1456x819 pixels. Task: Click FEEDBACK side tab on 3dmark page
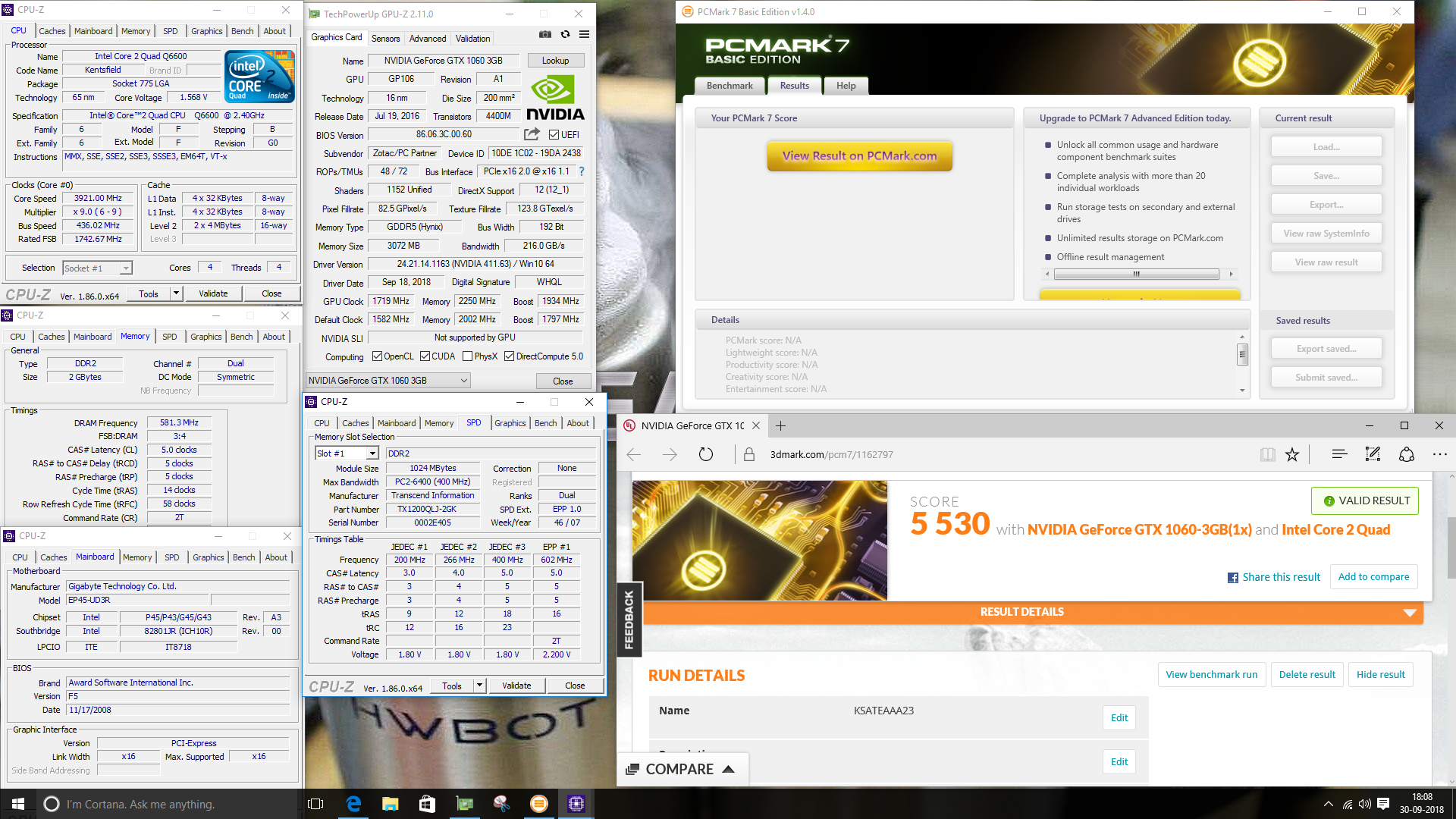click(x=629, y=620)
